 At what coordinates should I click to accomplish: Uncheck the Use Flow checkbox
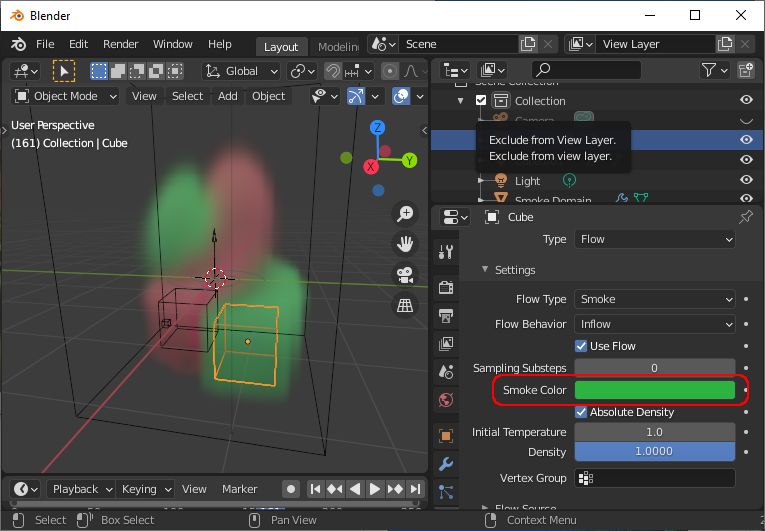(x=581, y=346)
